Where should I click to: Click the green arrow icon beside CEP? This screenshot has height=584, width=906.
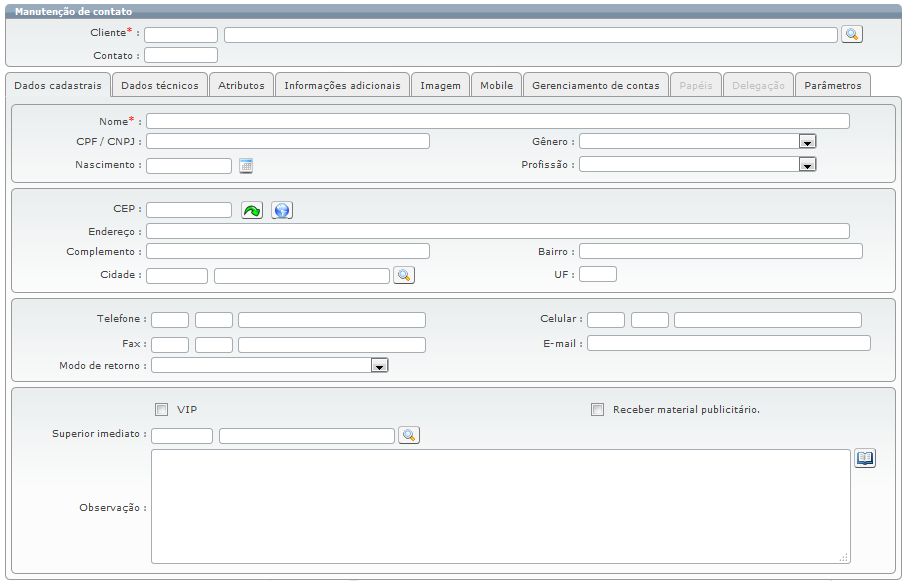[252, 210]
